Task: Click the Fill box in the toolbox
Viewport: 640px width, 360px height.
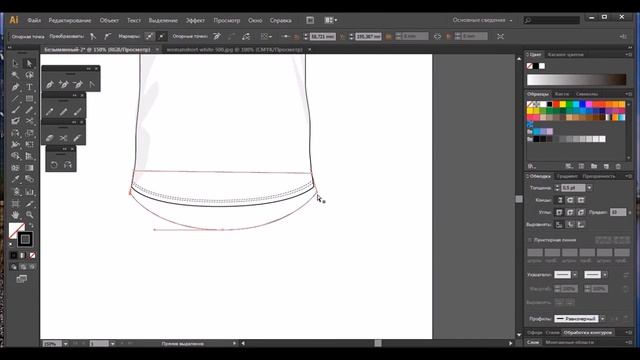Action: pos(17,231)
